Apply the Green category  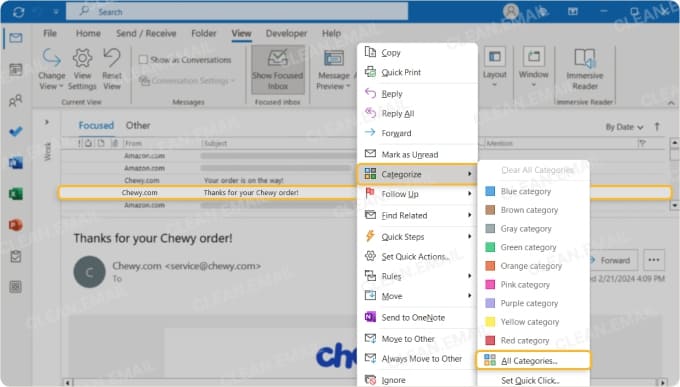click(x=534, y=247)
